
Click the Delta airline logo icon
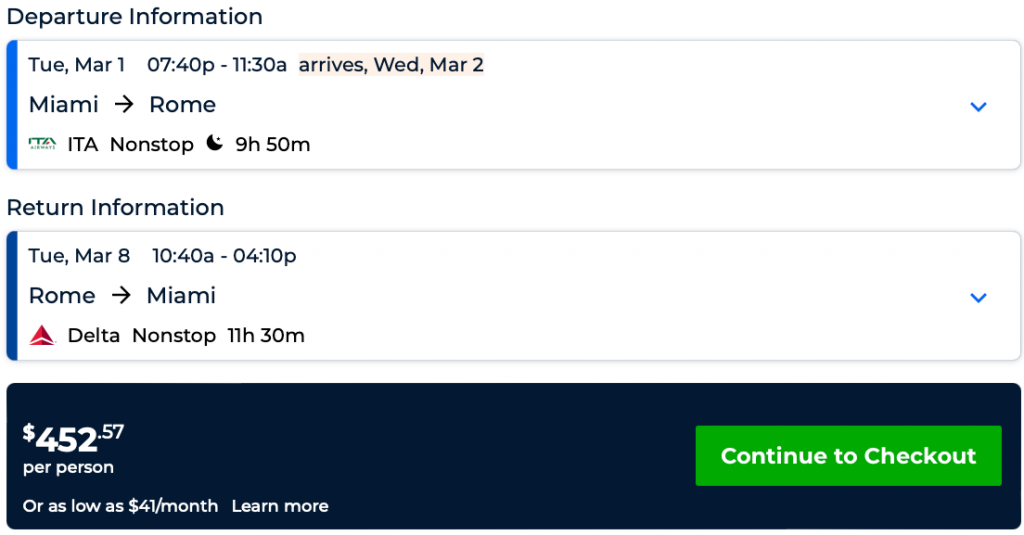(42, 336)
